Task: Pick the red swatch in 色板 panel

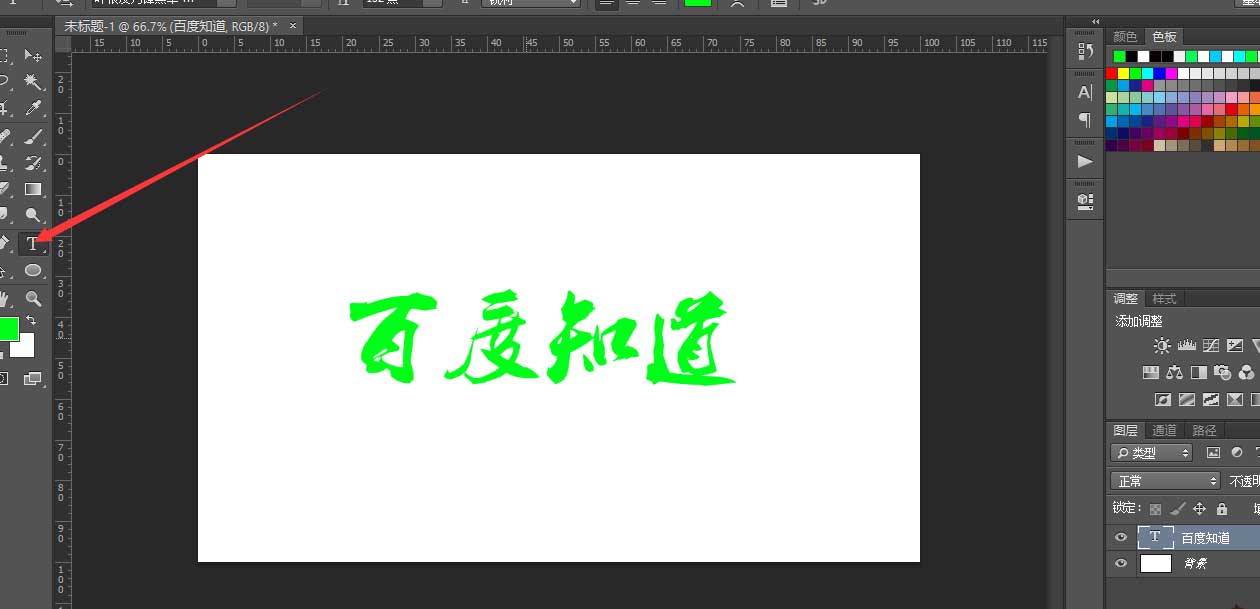Action: click(x=1111, y=73)
